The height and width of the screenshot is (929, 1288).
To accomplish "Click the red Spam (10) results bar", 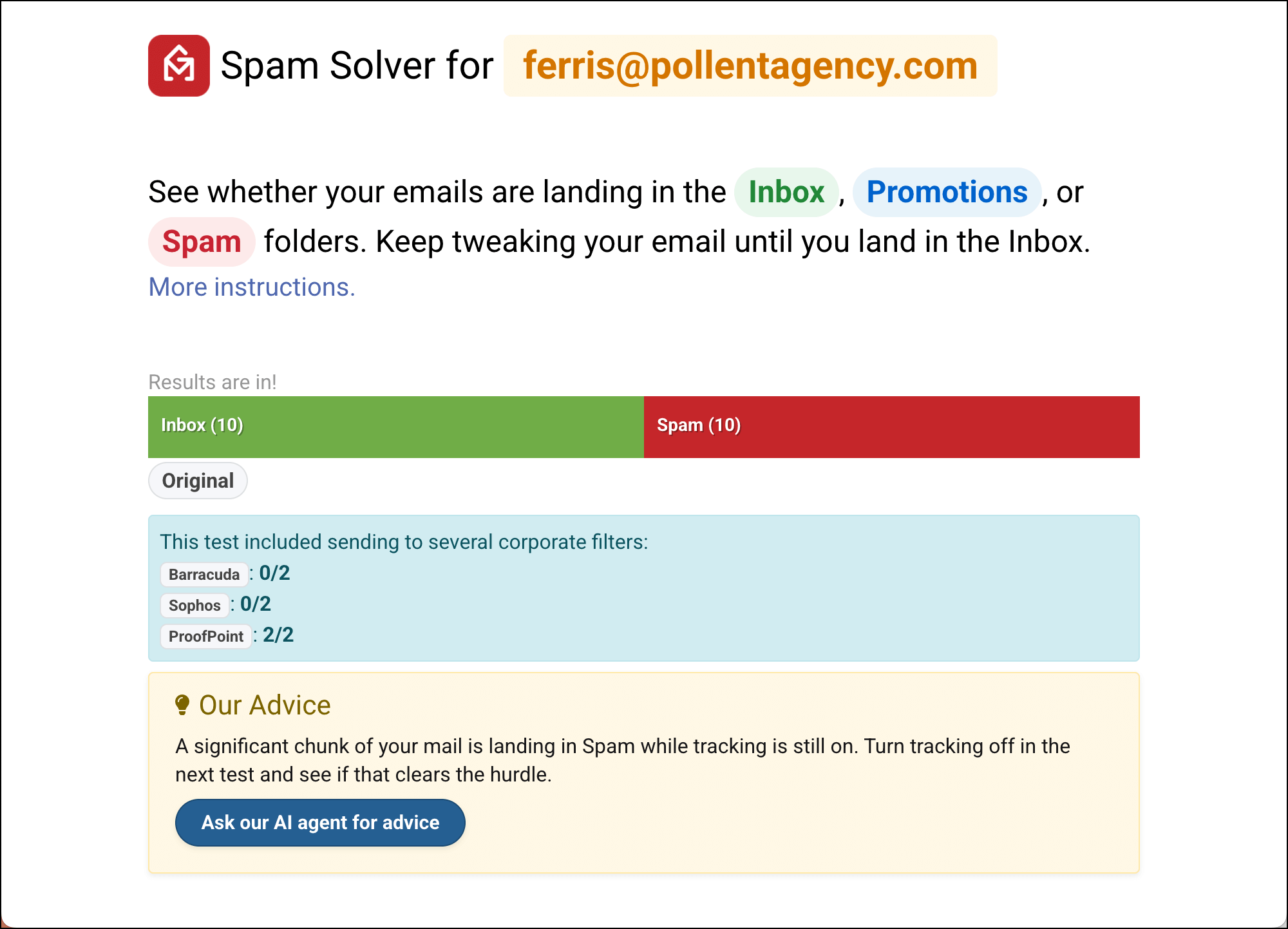I will (x=891, y=426).
